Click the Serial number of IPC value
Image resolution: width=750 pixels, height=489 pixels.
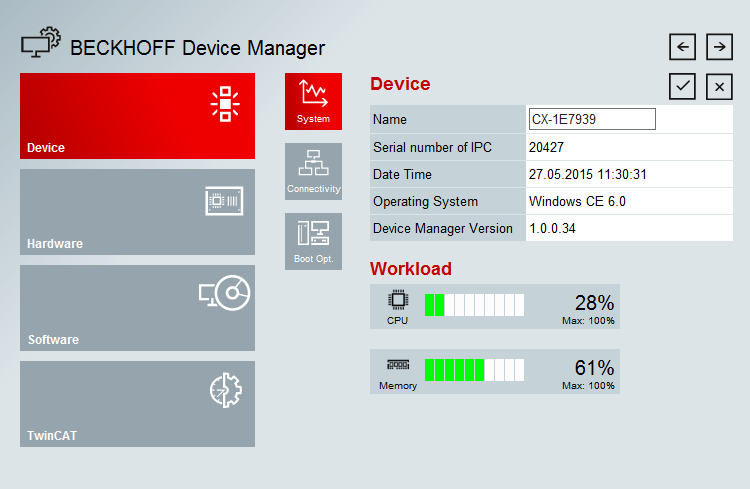coord(546,147)
